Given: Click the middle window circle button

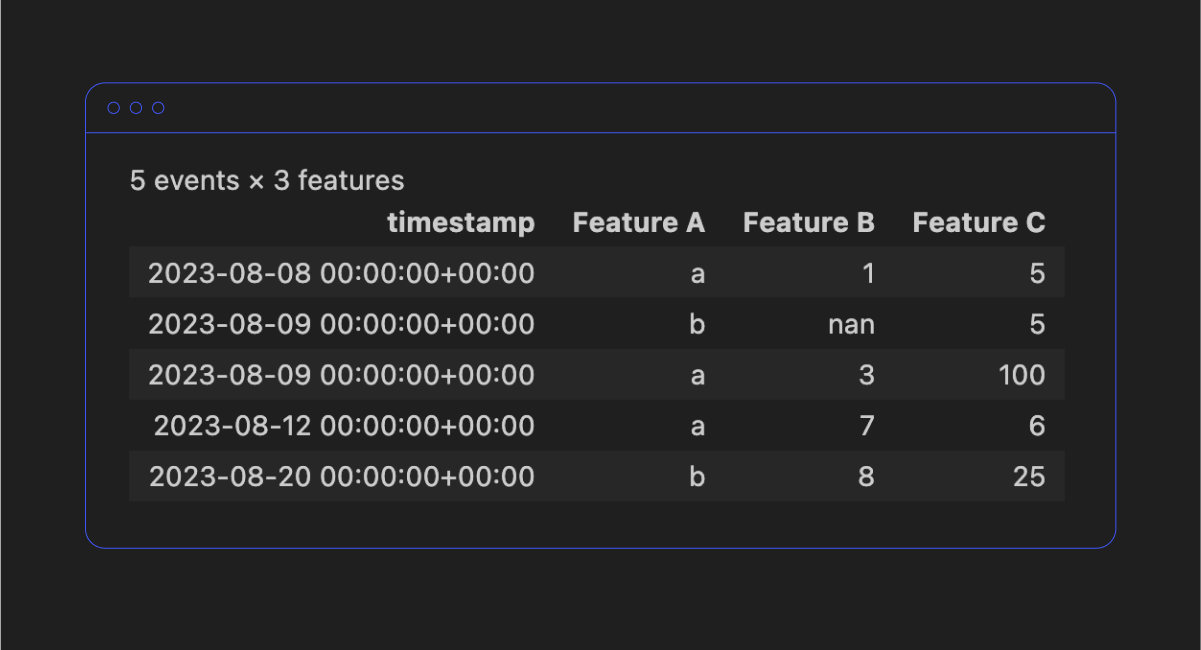Looking at the screenshot, I should click(136, 108).
